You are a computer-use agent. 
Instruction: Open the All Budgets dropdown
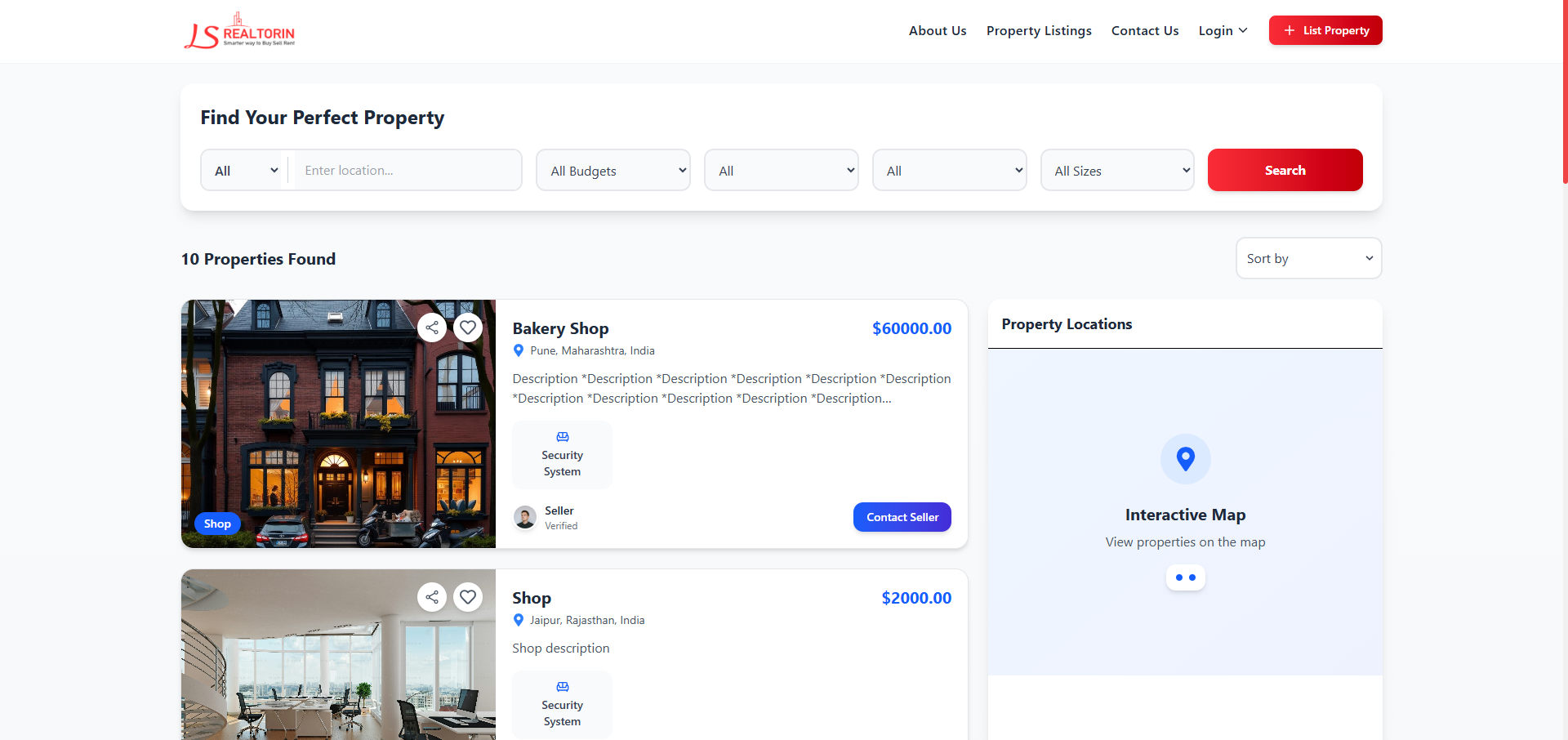pos(613,171)
